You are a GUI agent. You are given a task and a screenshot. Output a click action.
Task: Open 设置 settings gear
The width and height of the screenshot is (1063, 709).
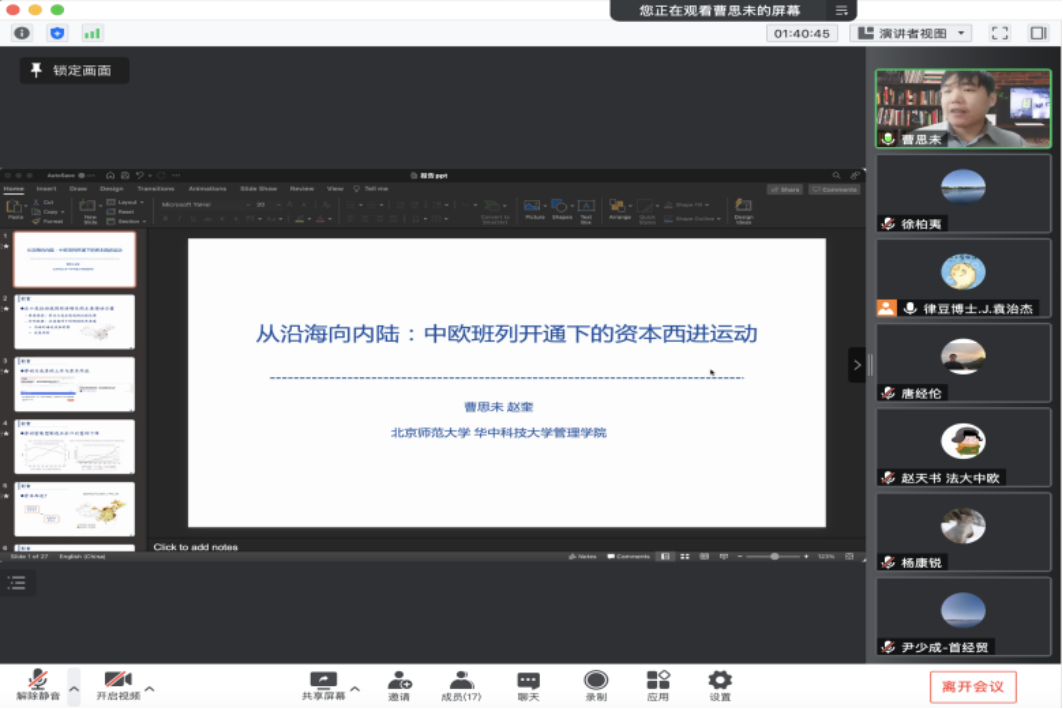click(719, 685)
